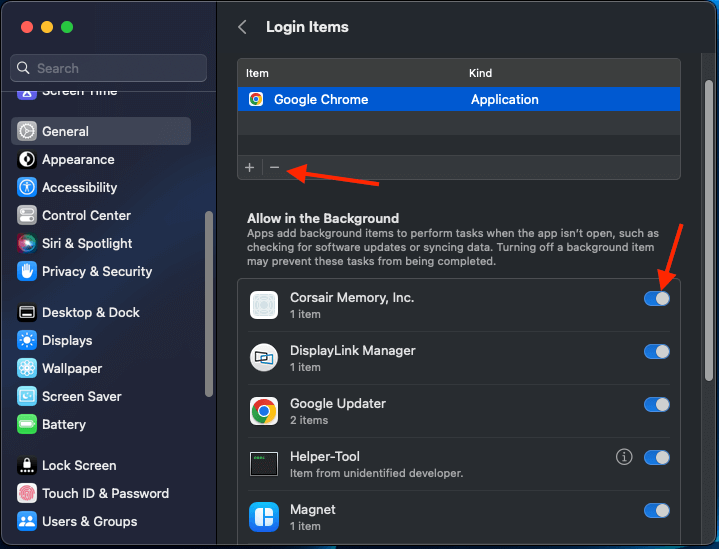Image resolution: width=719 pixels, height=549 pixels.
Task: Click 'Item from unidentified developer.' text
Action: 376,473
